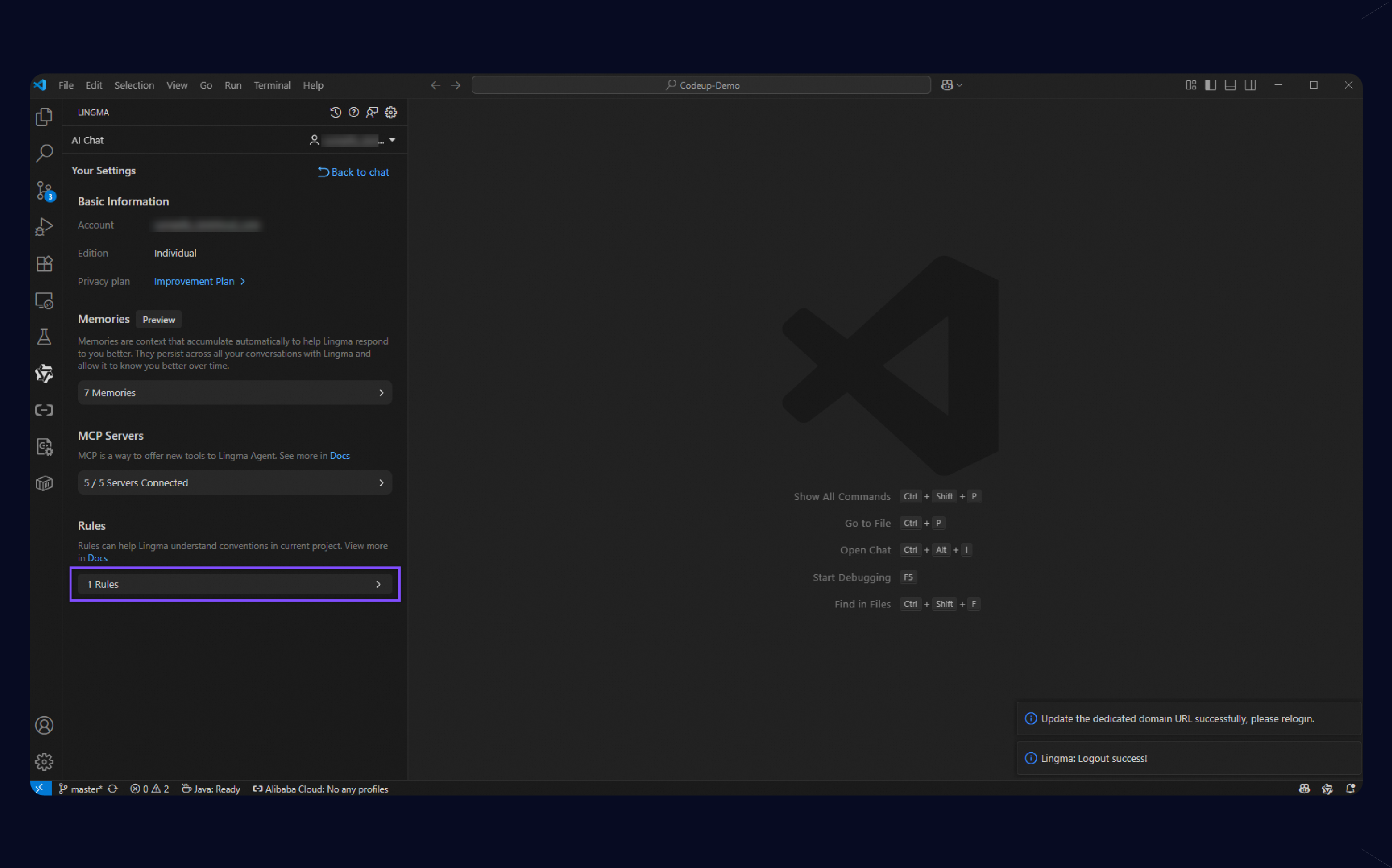Viewport: 1392px width, 868px height.
Task: Open Lingma chat history icon
Action: [x=336, y=113]
